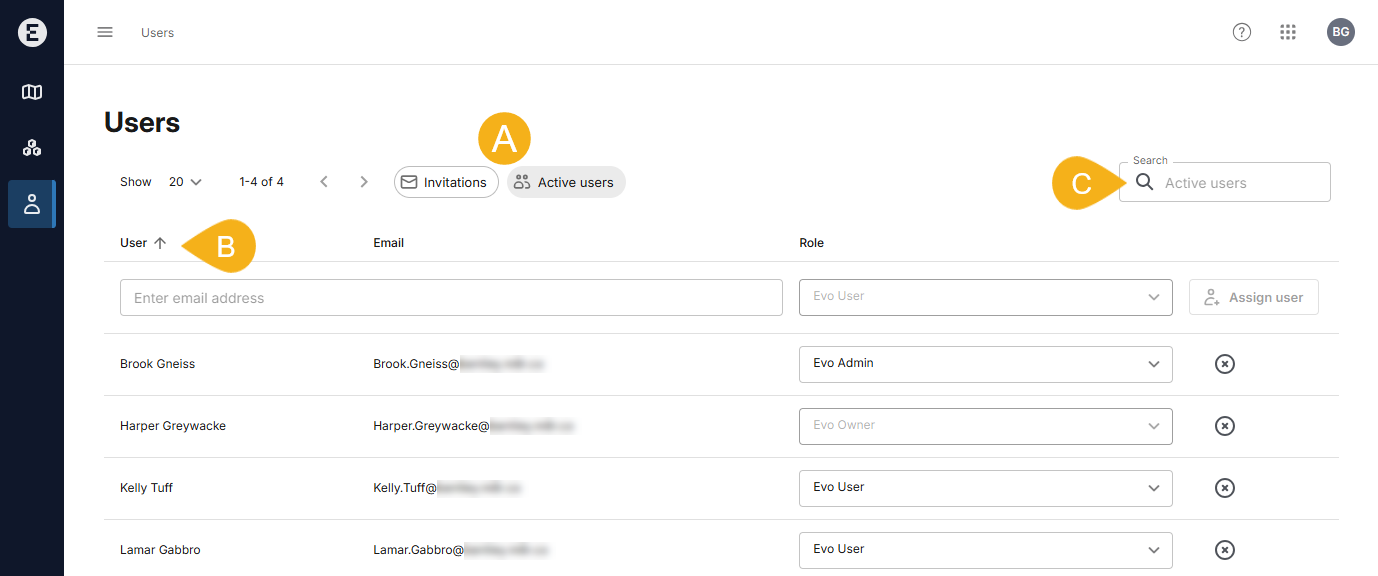Image resolution: width=1378 pixels, height=576 pixels.
Task: Open the workspaces cubes icon in sidebar
Action: coord(32,148)
